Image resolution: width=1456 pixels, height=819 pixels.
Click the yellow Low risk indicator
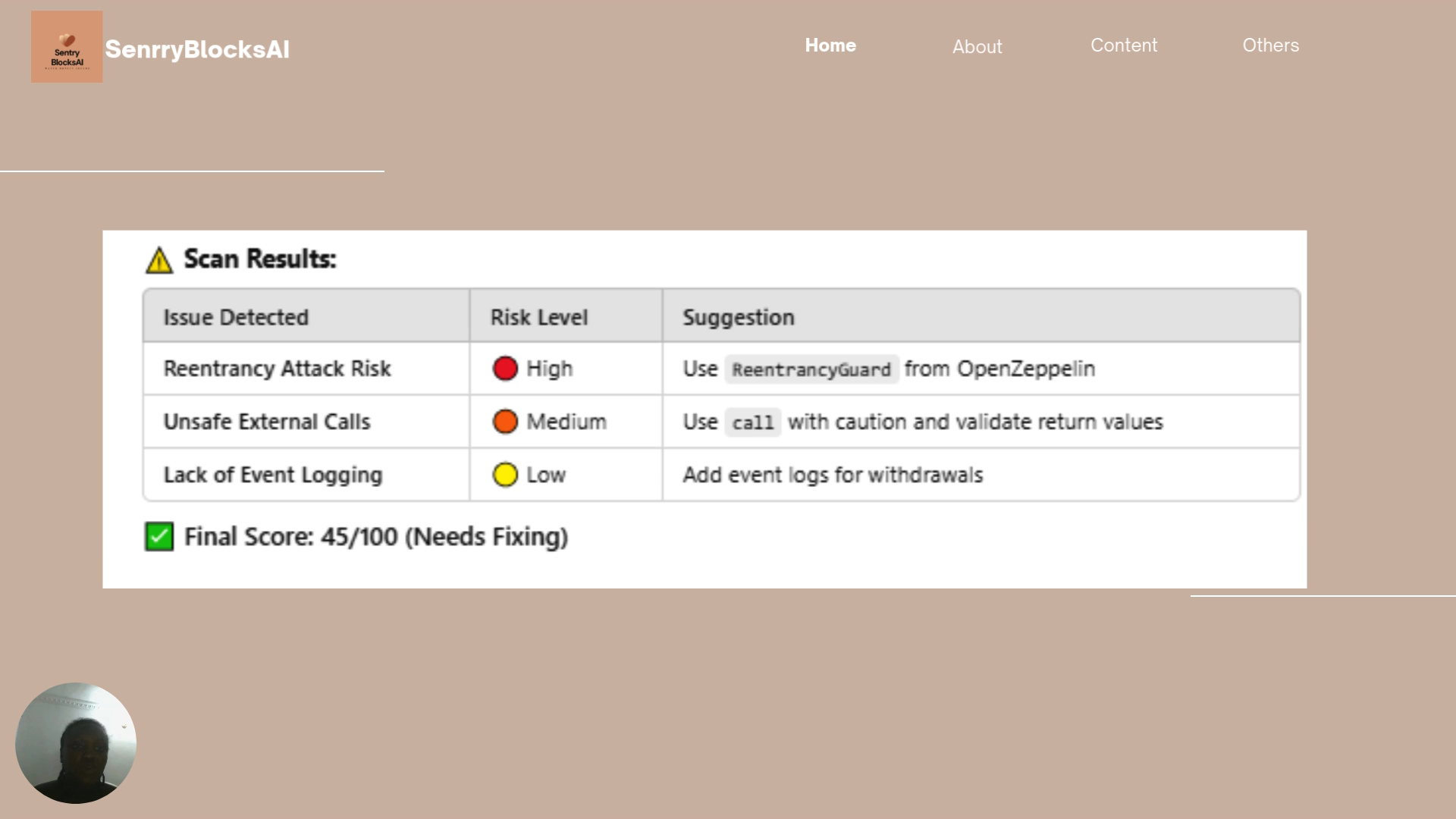(505, 475)
